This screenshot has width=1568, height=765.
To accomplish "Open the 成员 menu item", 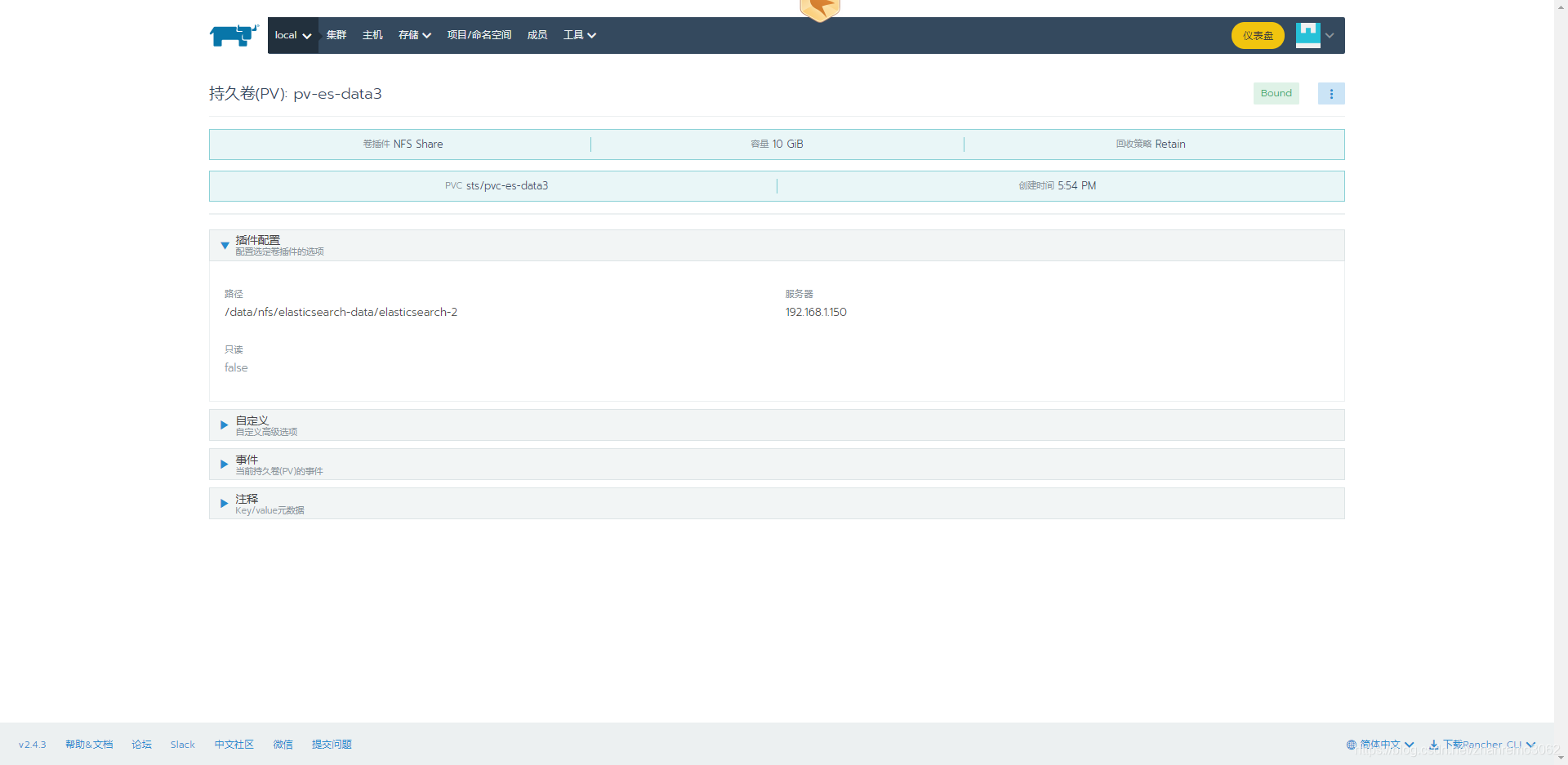I will click(537, 35).
